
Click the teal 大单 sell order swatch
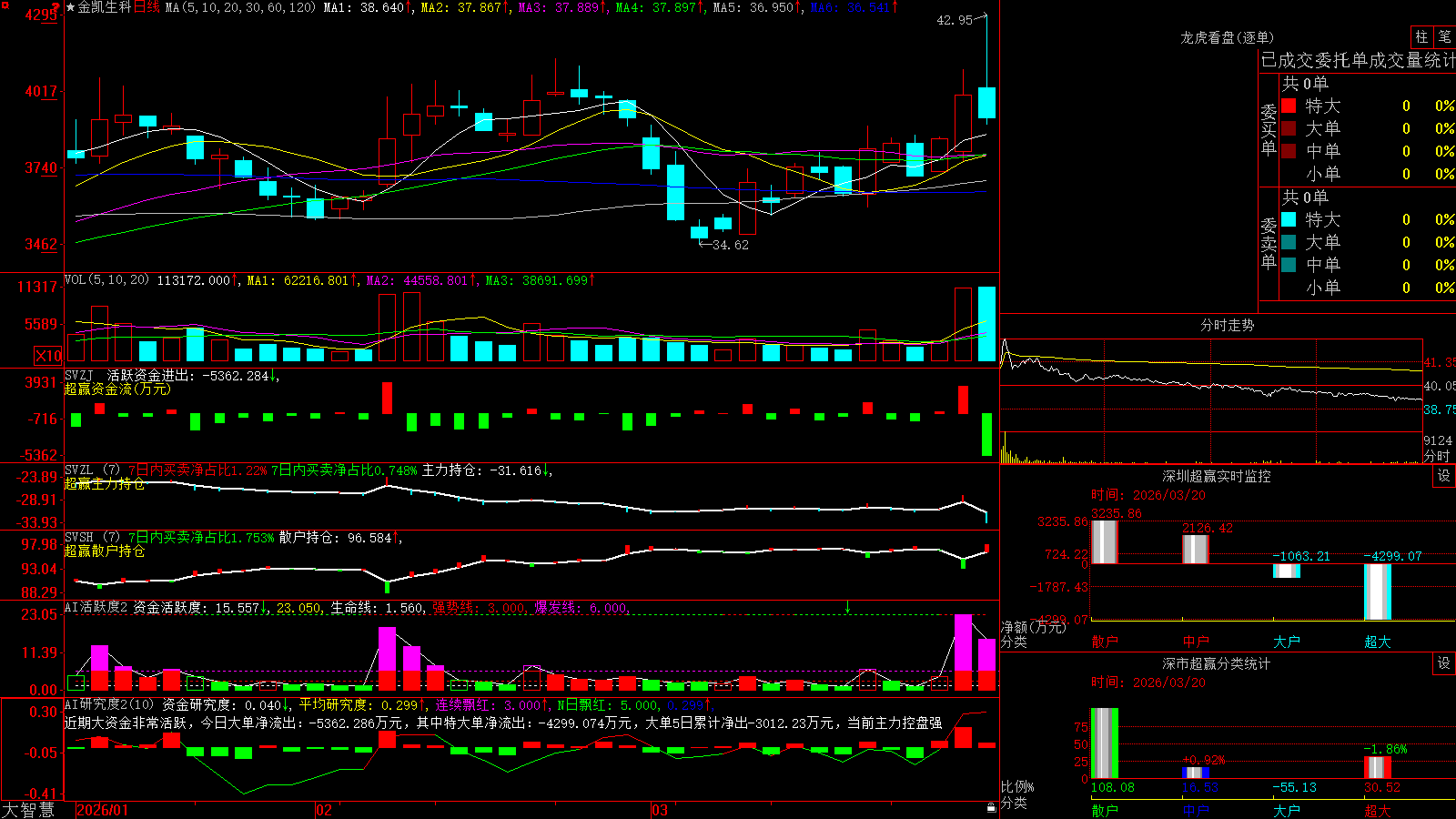pos(1289,242)
